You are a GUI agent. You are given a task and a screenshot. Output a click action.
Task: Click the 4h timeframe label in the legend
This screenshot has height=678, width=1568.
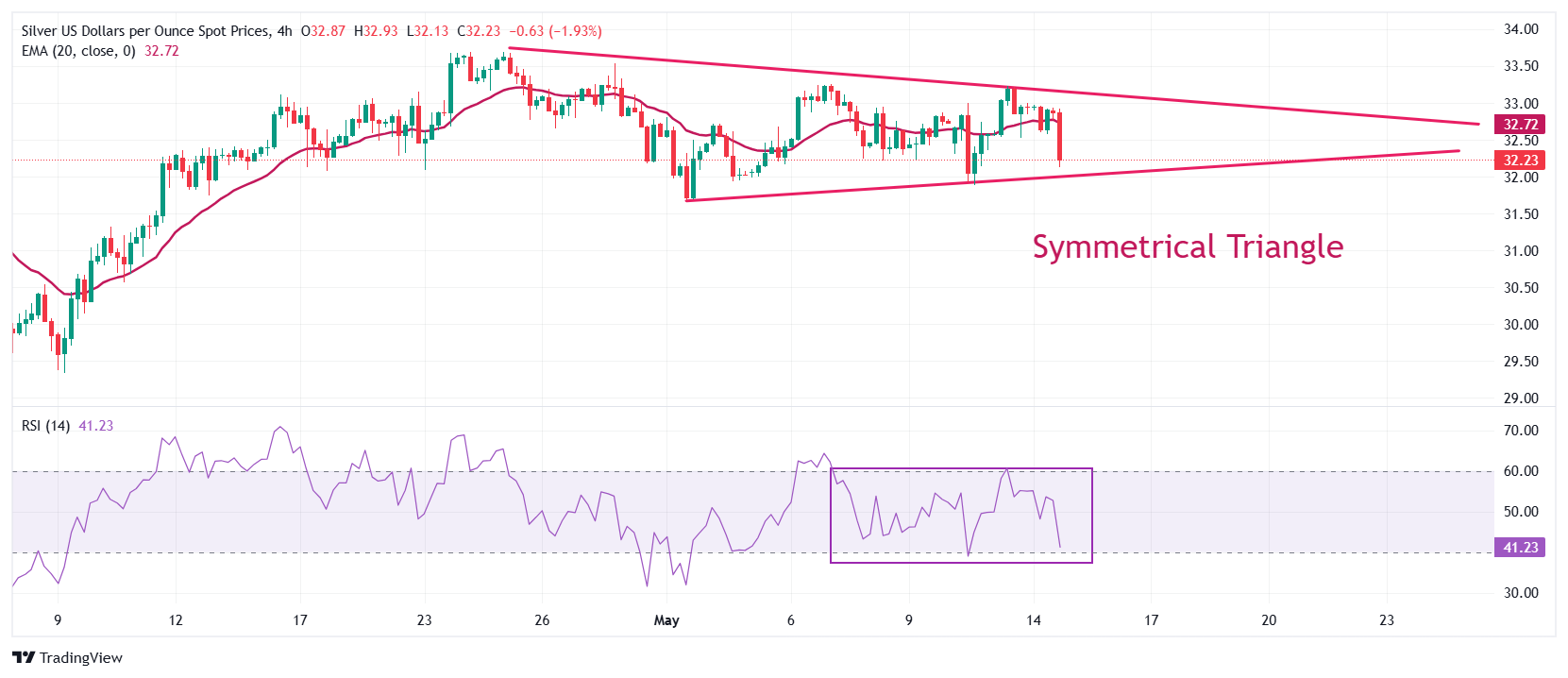click(284, 31)
